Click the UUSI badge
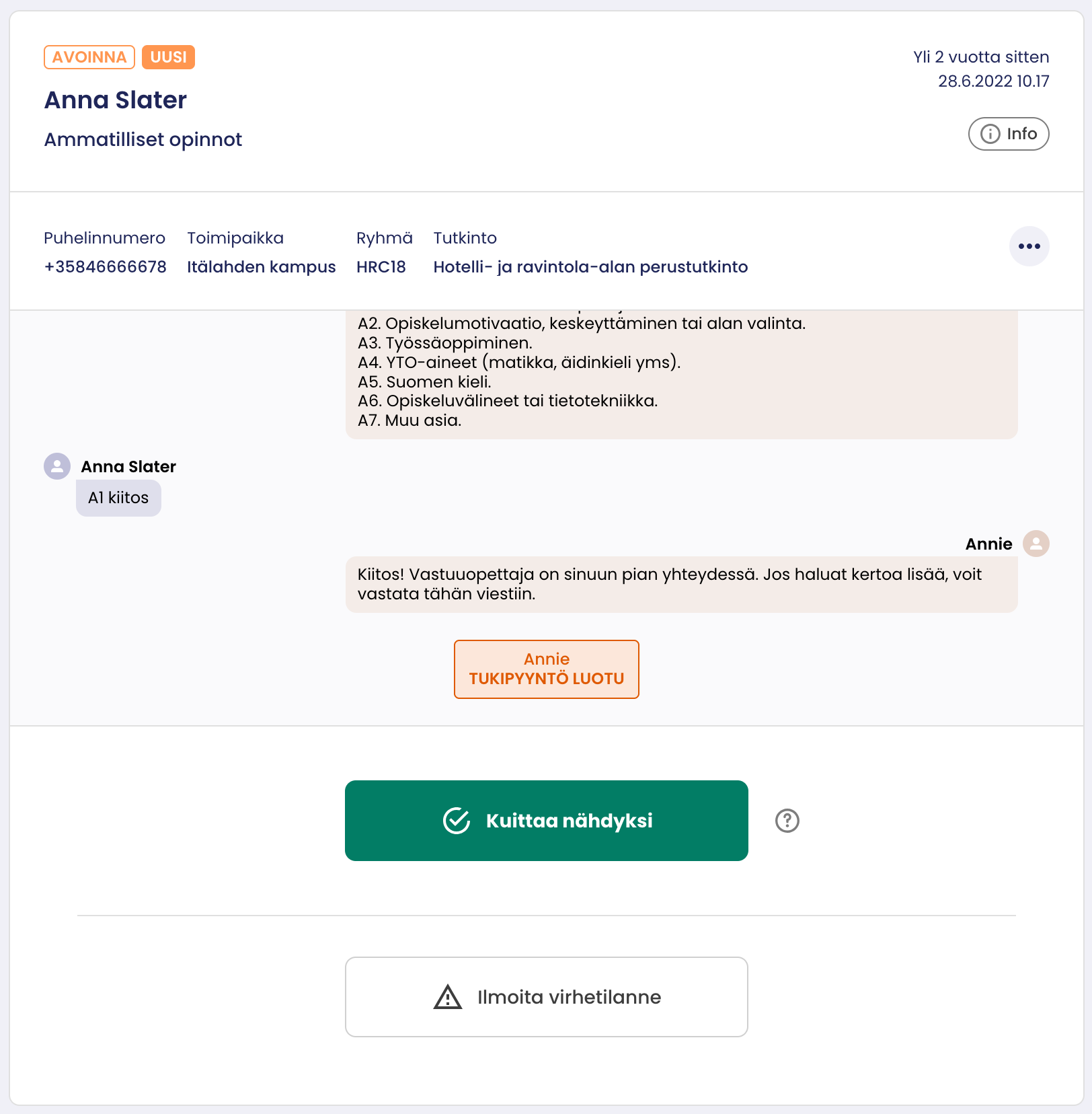This screenshot has width=1092, height=1114. (167, 57)
